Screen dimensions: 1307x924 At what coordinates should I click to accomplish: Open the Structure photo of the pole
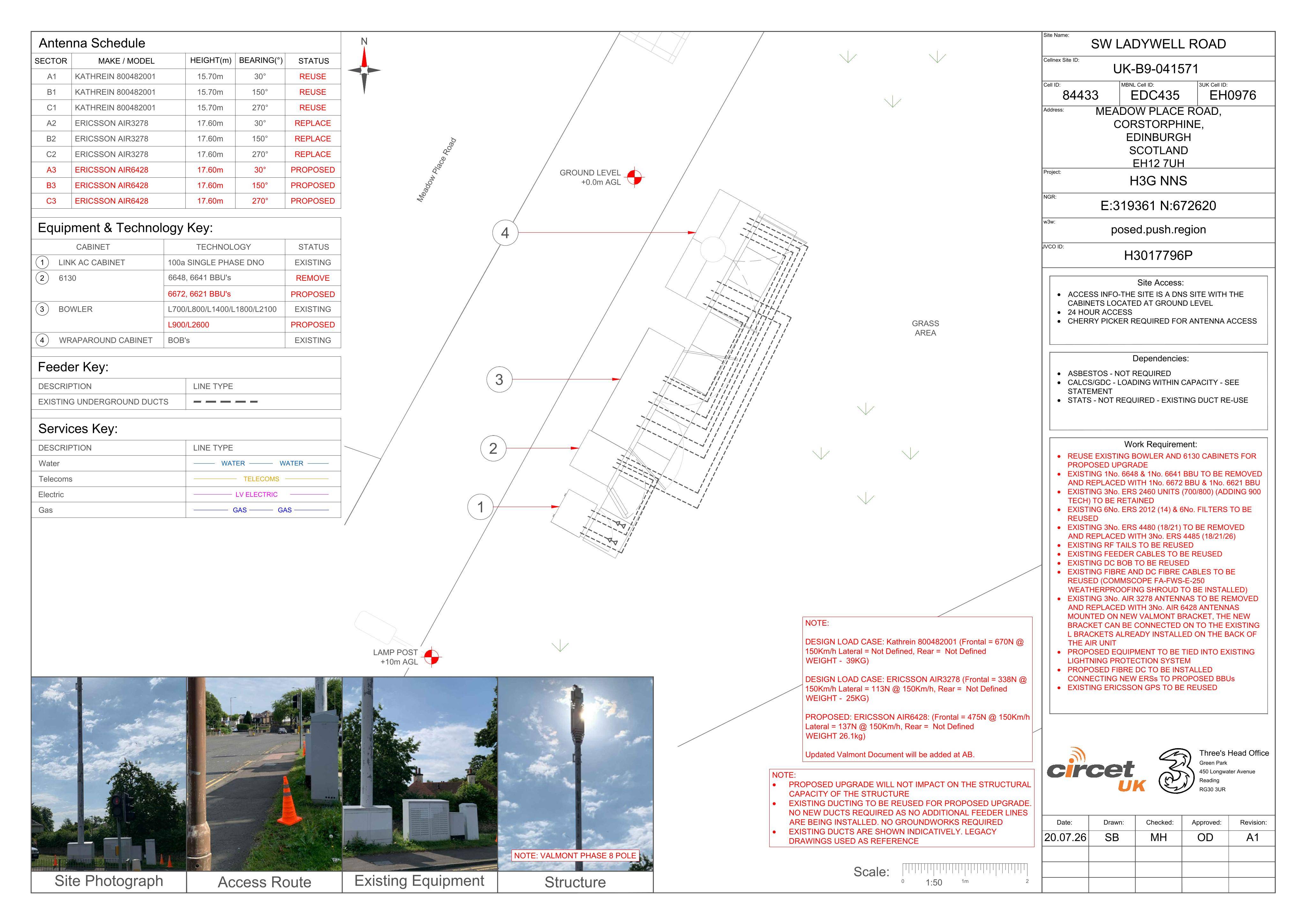(576, 774)
